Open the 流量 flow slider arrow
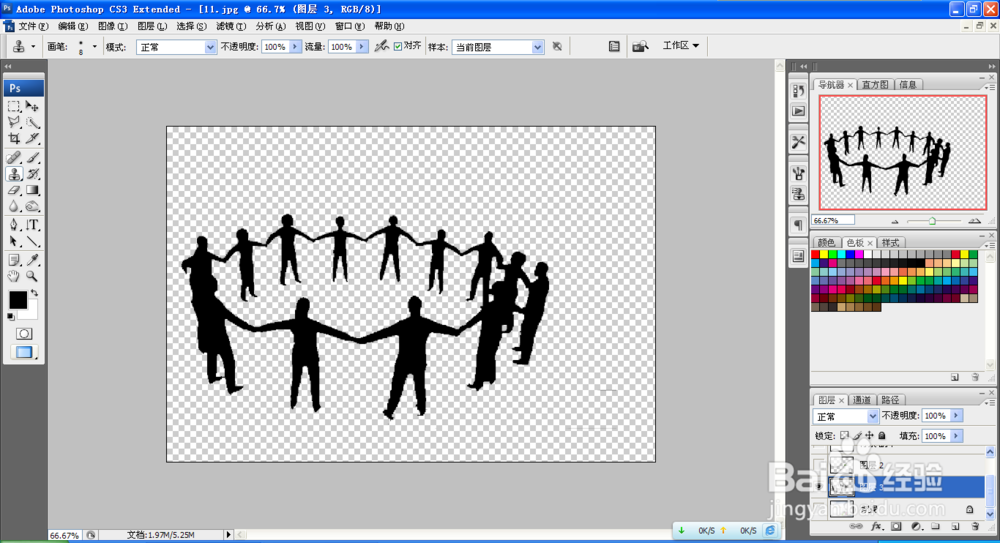Image resolution: width=1000 pixels, height=543 pixels. pyautogui.click(x=362, y=47)
